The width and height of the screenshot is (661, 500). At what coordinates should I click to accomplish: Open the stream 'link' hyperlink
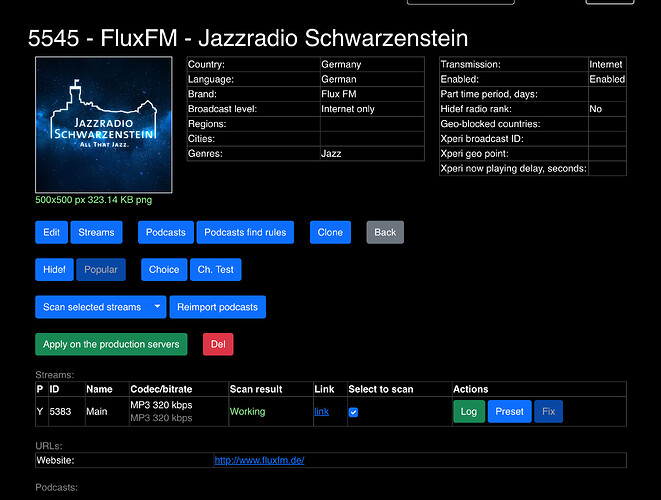tap(322, 411)
